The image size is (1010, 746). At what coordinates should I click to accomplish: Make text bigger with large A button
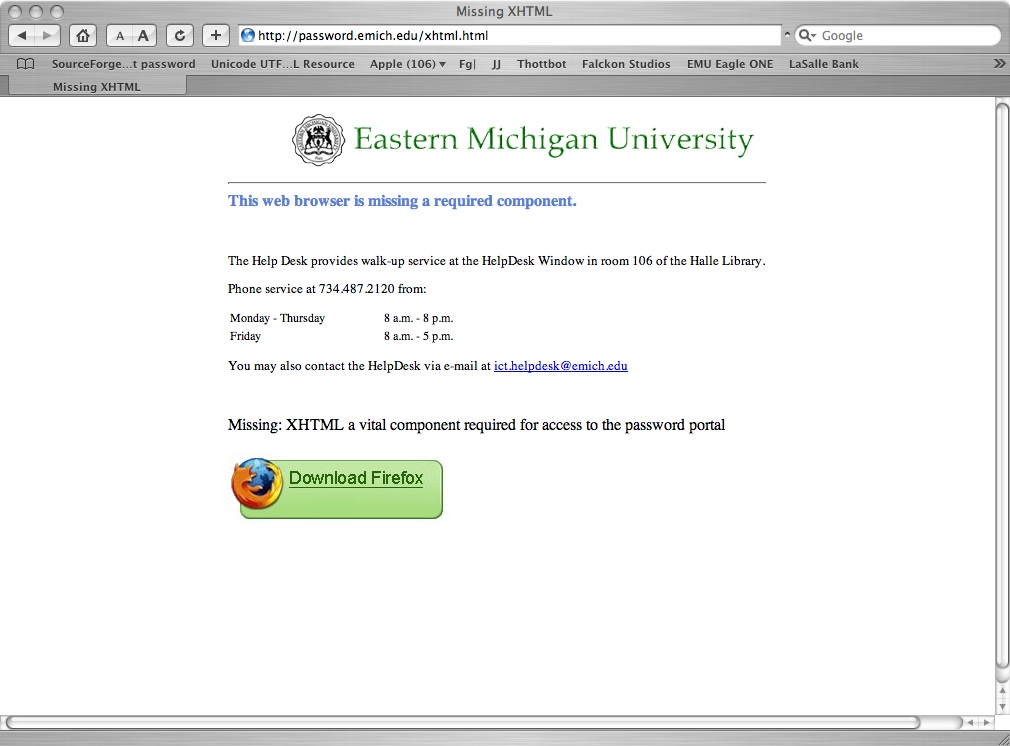tap(143, 35)
